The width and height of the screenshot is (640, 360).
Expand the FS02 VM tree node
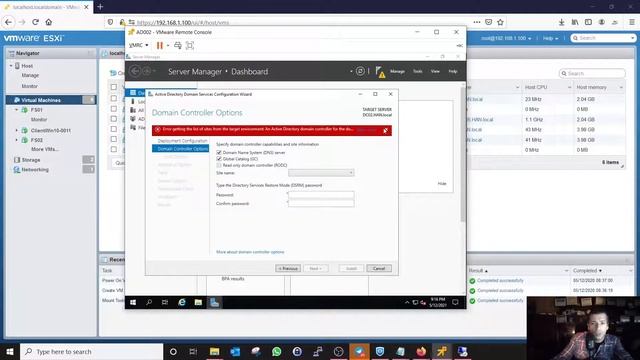click(17, 140)
